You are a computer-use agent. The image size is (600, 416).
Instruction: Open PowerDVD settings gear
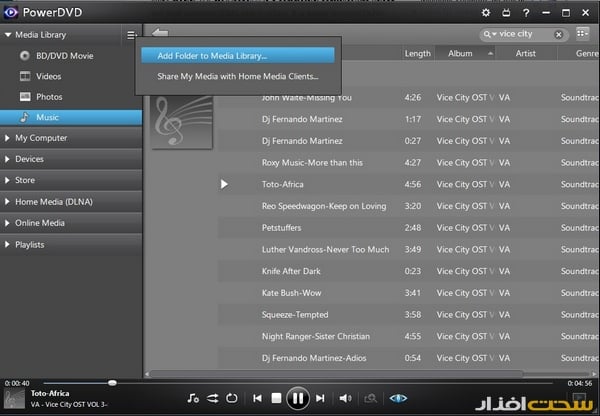pyautogui.click(x=487, y=13)
